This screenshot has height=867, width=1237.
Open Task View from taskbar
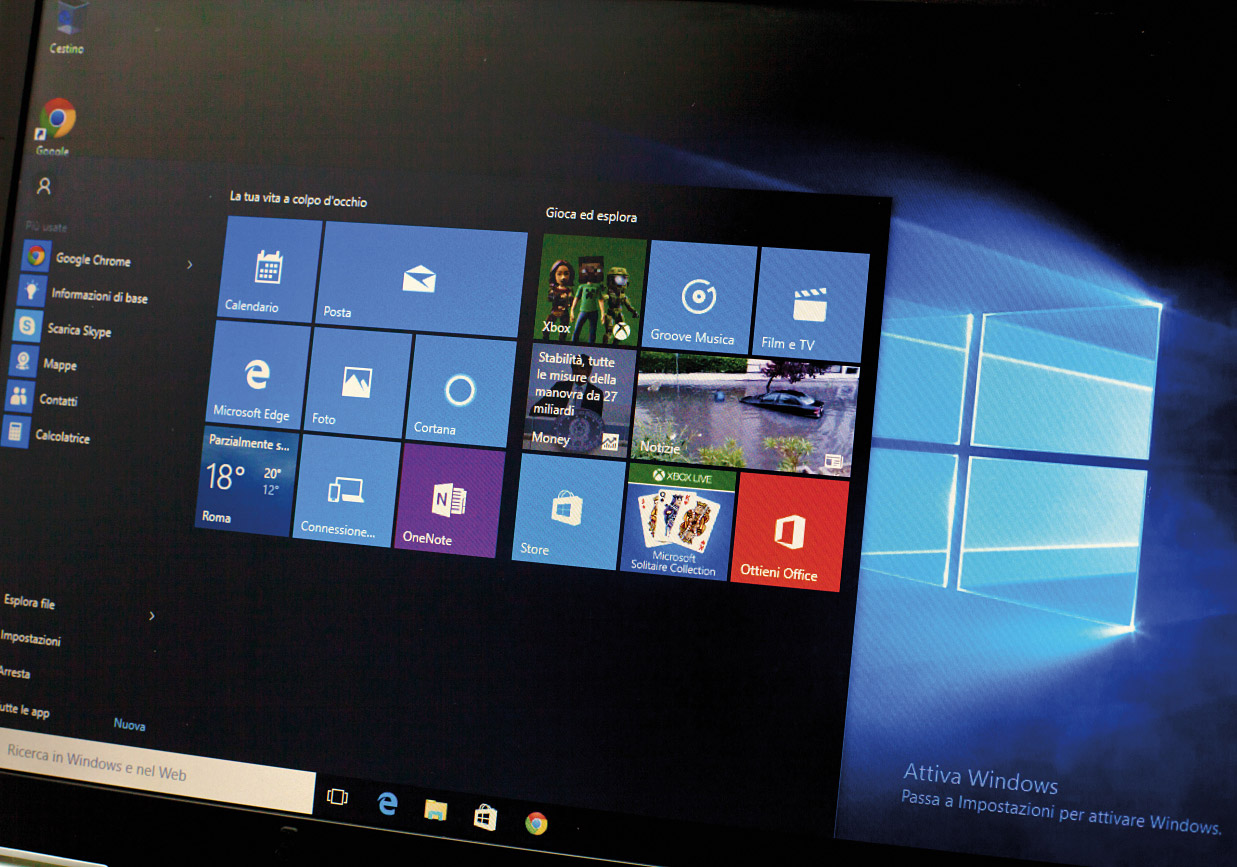pos(338,797)
